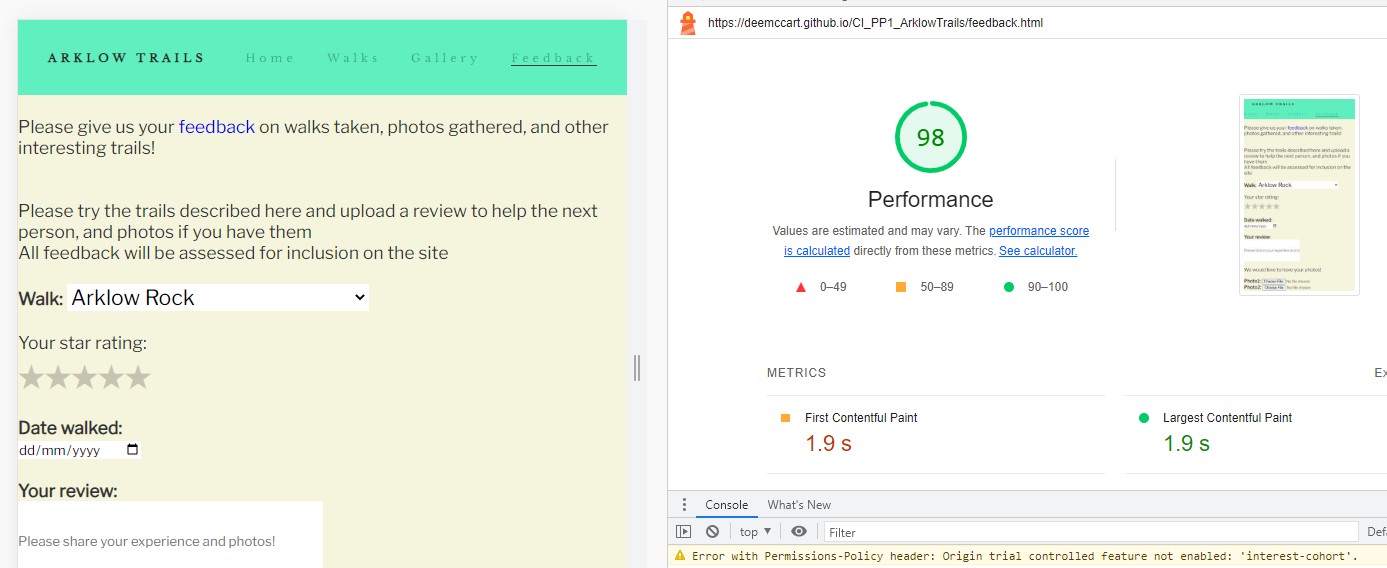The image size is (1387, 568).
Task: Click the Your review text area
Action: point(170,532)
